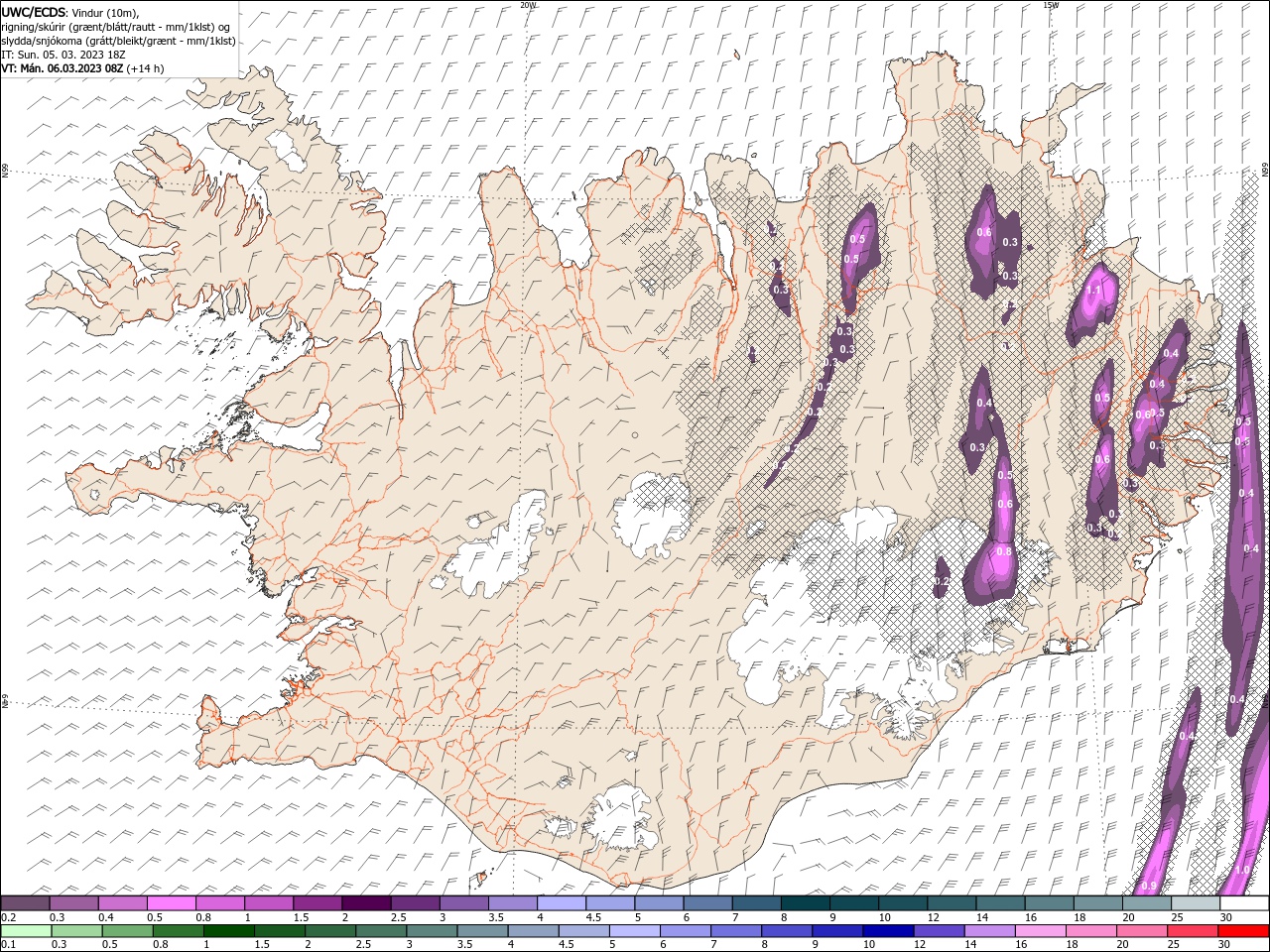Click the 0.2 swatch in upper snow scale
This screenshot has width=1270, height=952.
[x=25, y=903]
